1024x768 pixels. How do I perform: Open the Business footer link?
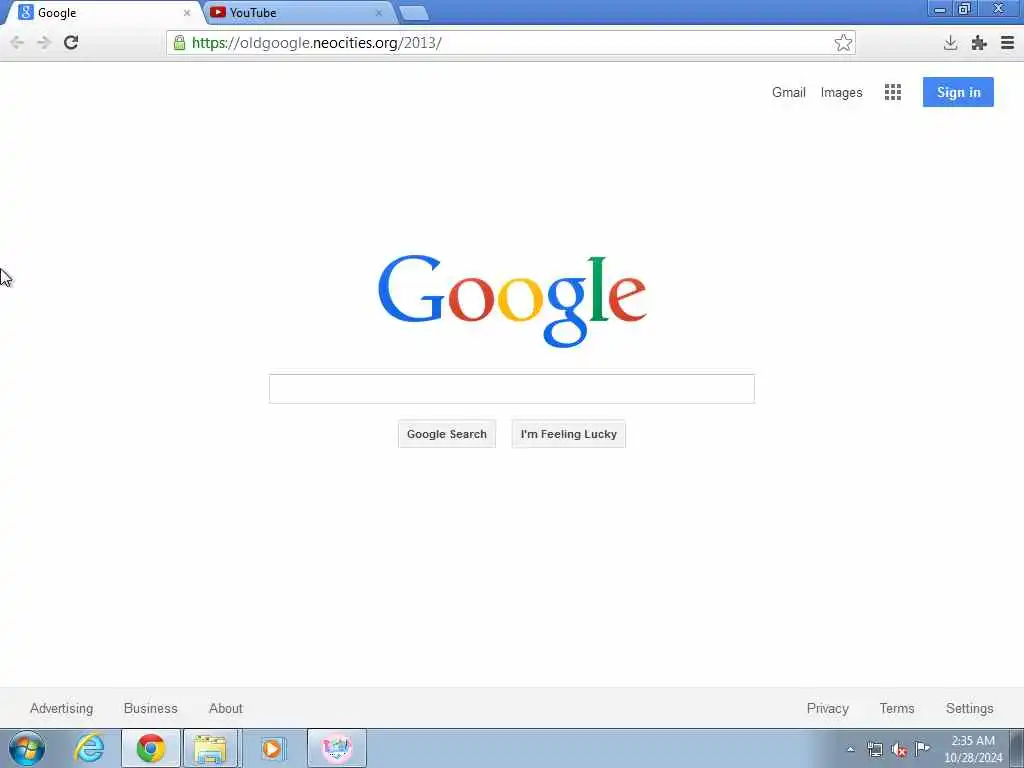151,709
